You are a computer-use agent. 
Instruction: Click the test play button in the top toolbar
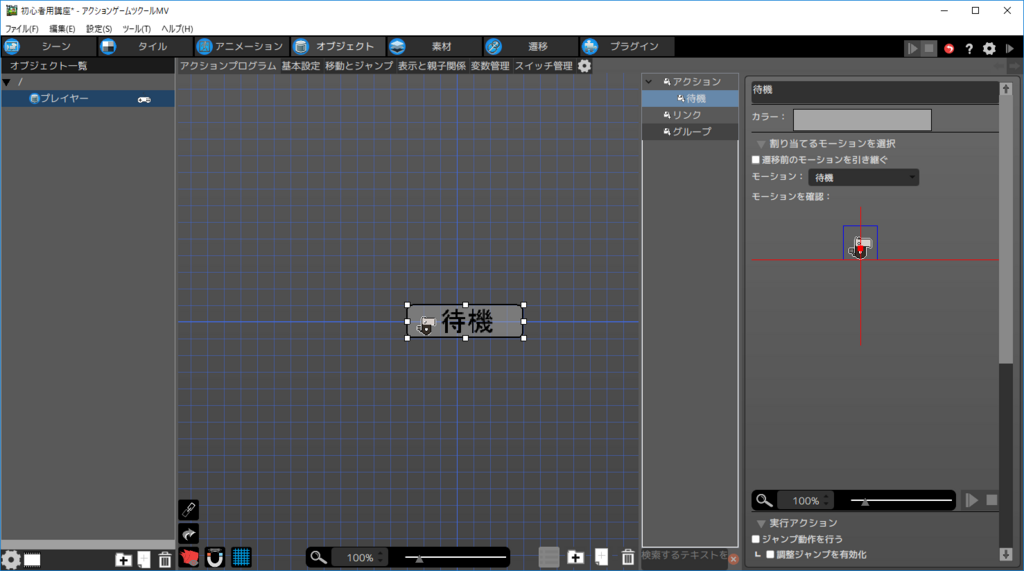[912, 48]
